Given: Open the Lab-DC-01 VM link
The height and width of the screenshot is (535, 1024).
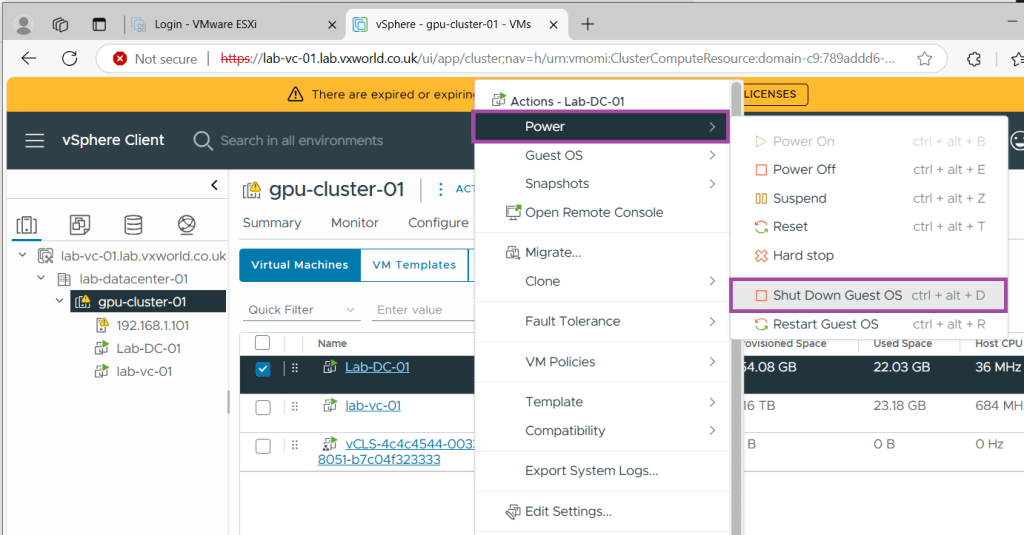Looking at the screenshot, I should click(377, 367).
